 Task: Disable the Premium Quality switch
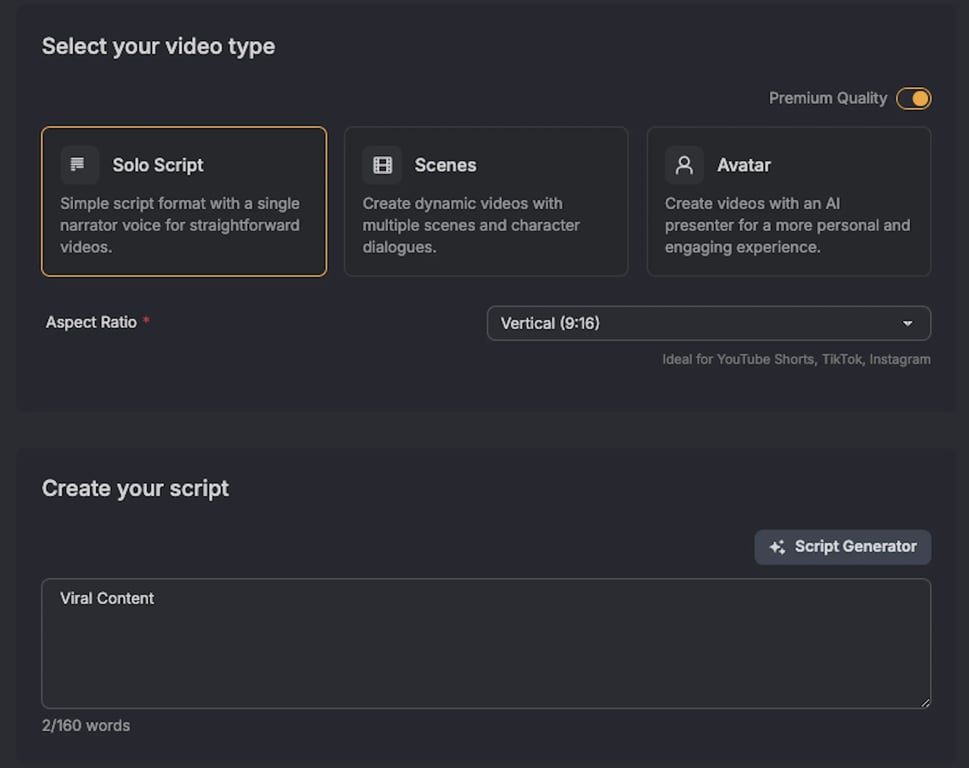913,98
